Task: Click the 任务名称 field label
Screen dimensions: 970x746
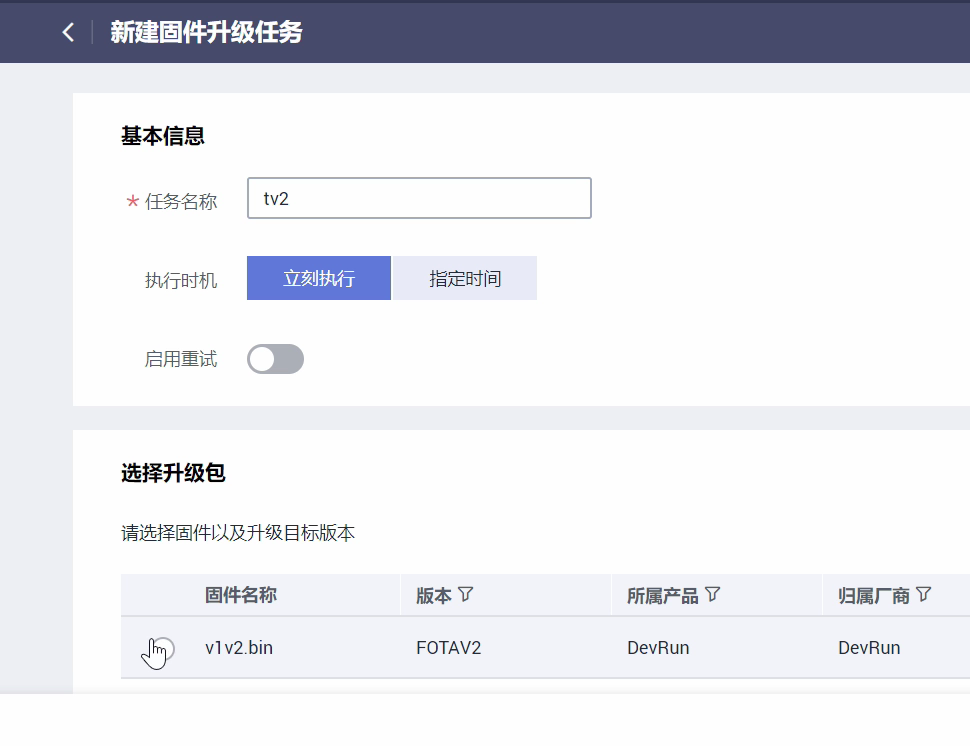Action: click(x=181, y=201)
